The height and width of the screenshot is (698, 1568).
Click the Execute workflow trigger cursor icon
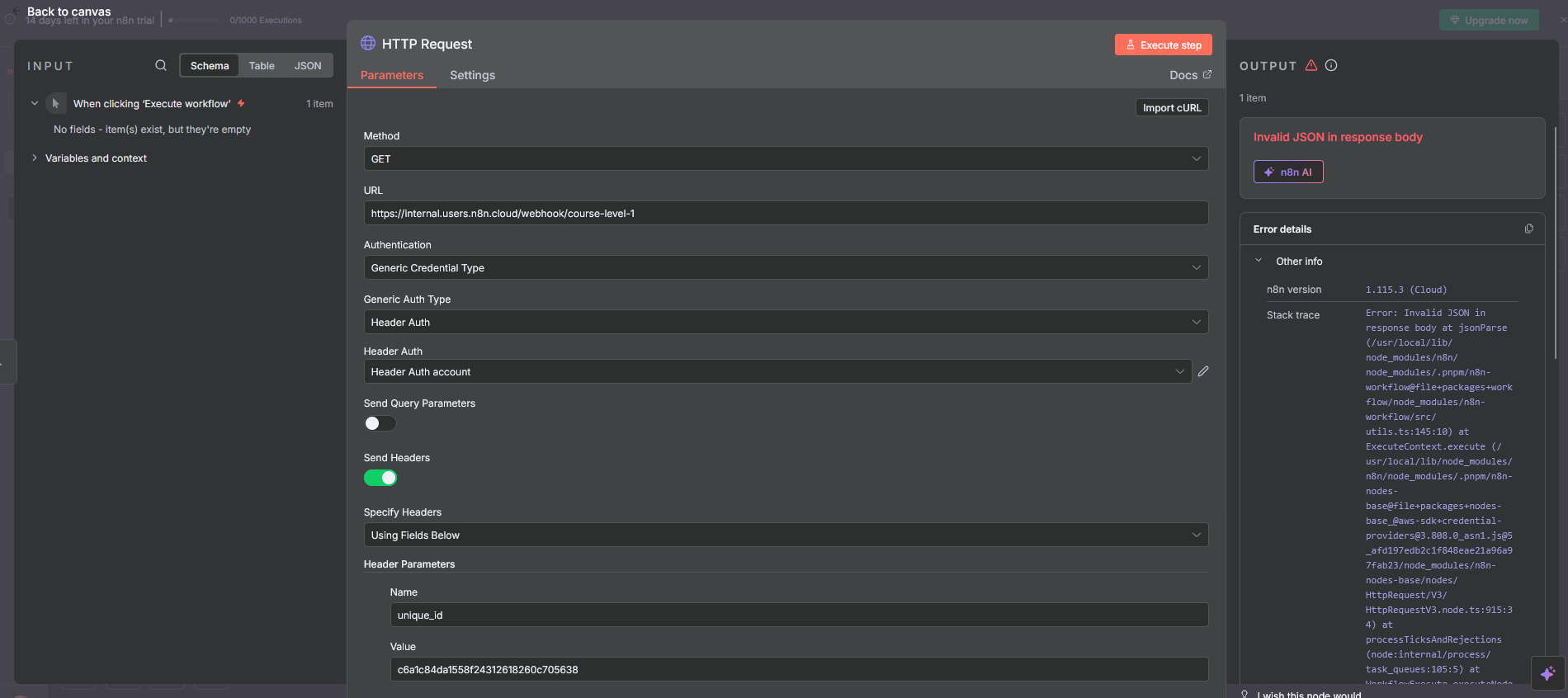click(55, 103)
